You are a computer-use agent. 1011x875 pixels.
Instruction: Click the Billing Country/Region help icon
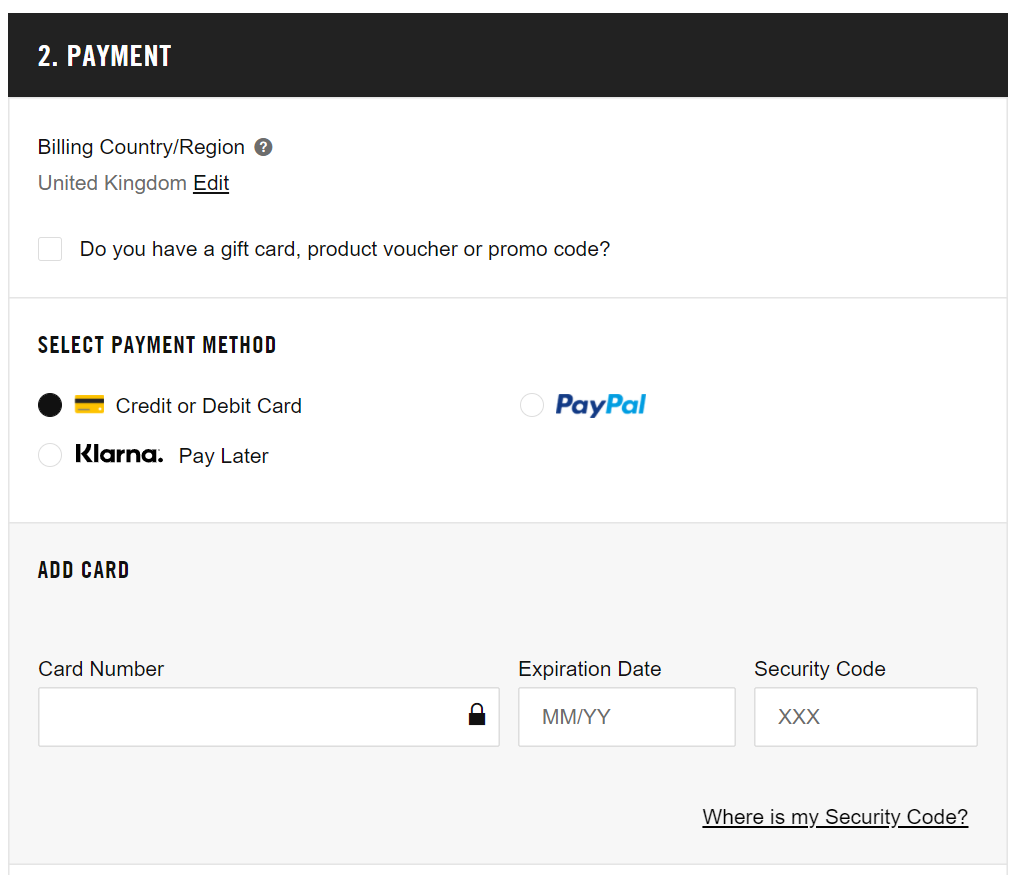[x=263, y=147]
